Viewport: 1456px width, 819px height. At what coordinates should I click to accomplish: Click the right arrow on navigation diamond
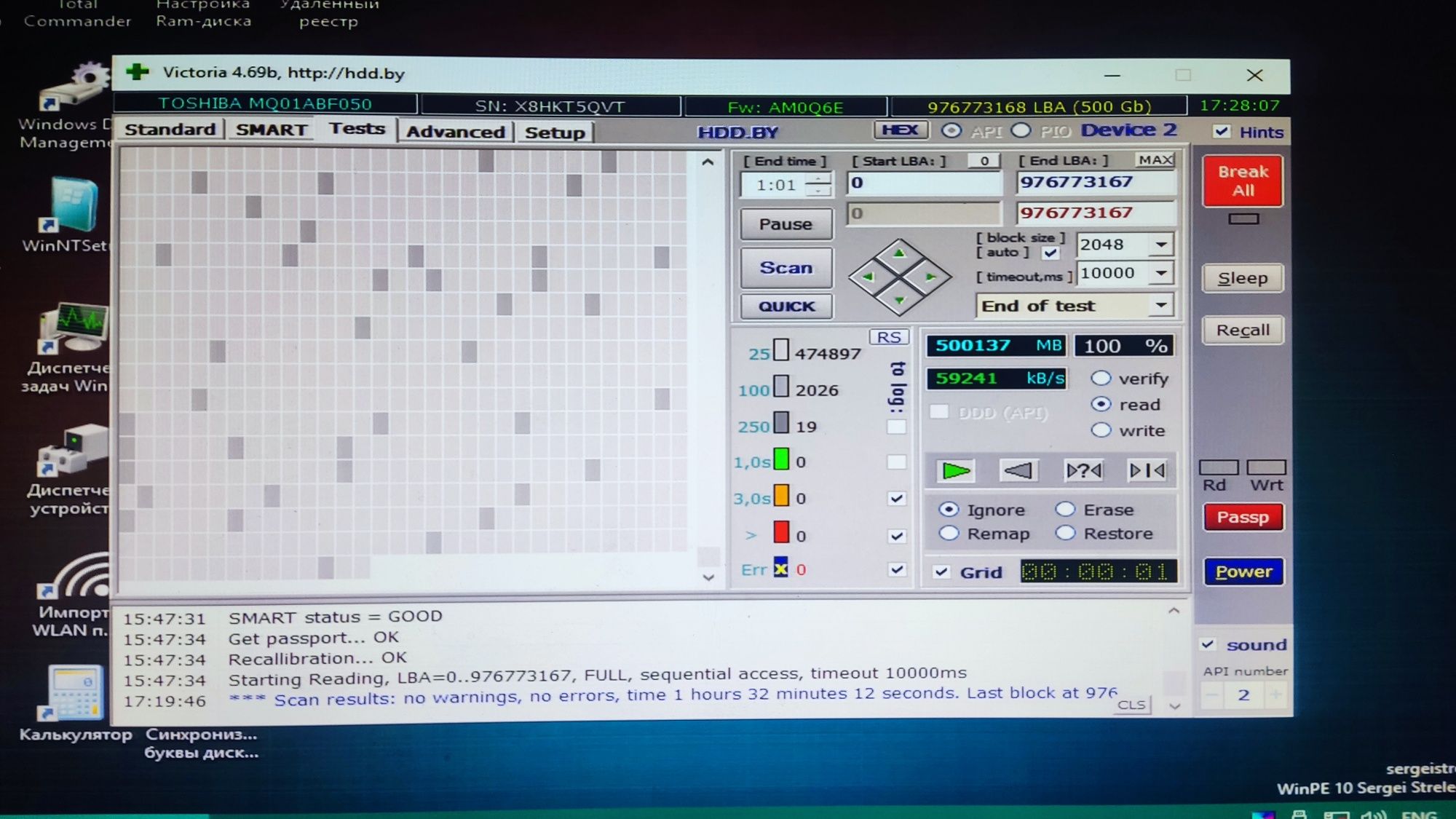tap(930, 277)
